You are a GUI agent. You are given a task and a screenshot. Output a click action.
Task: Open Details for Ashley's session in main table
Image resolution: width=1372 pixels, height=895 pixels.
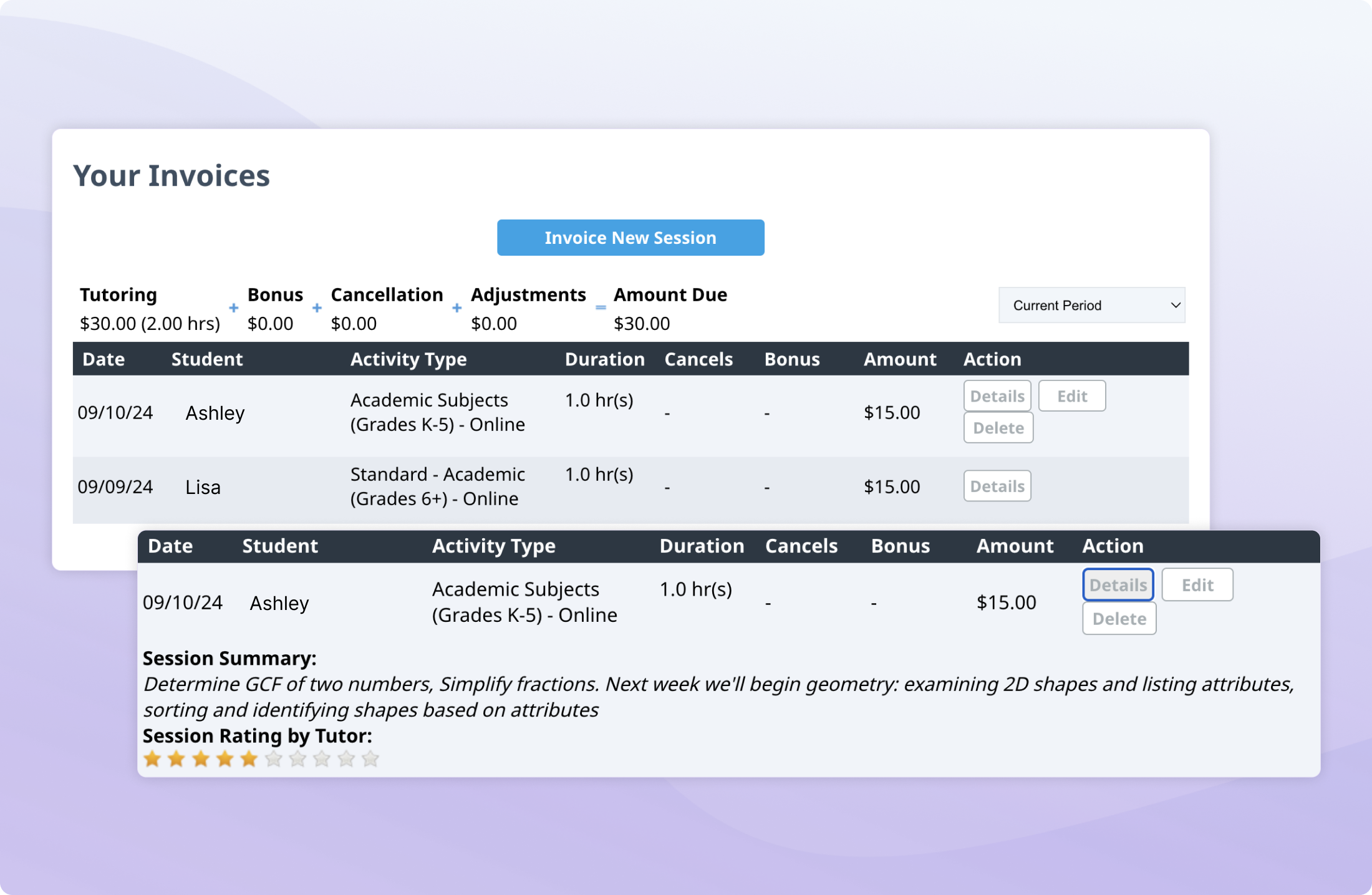tap(997, 396)
